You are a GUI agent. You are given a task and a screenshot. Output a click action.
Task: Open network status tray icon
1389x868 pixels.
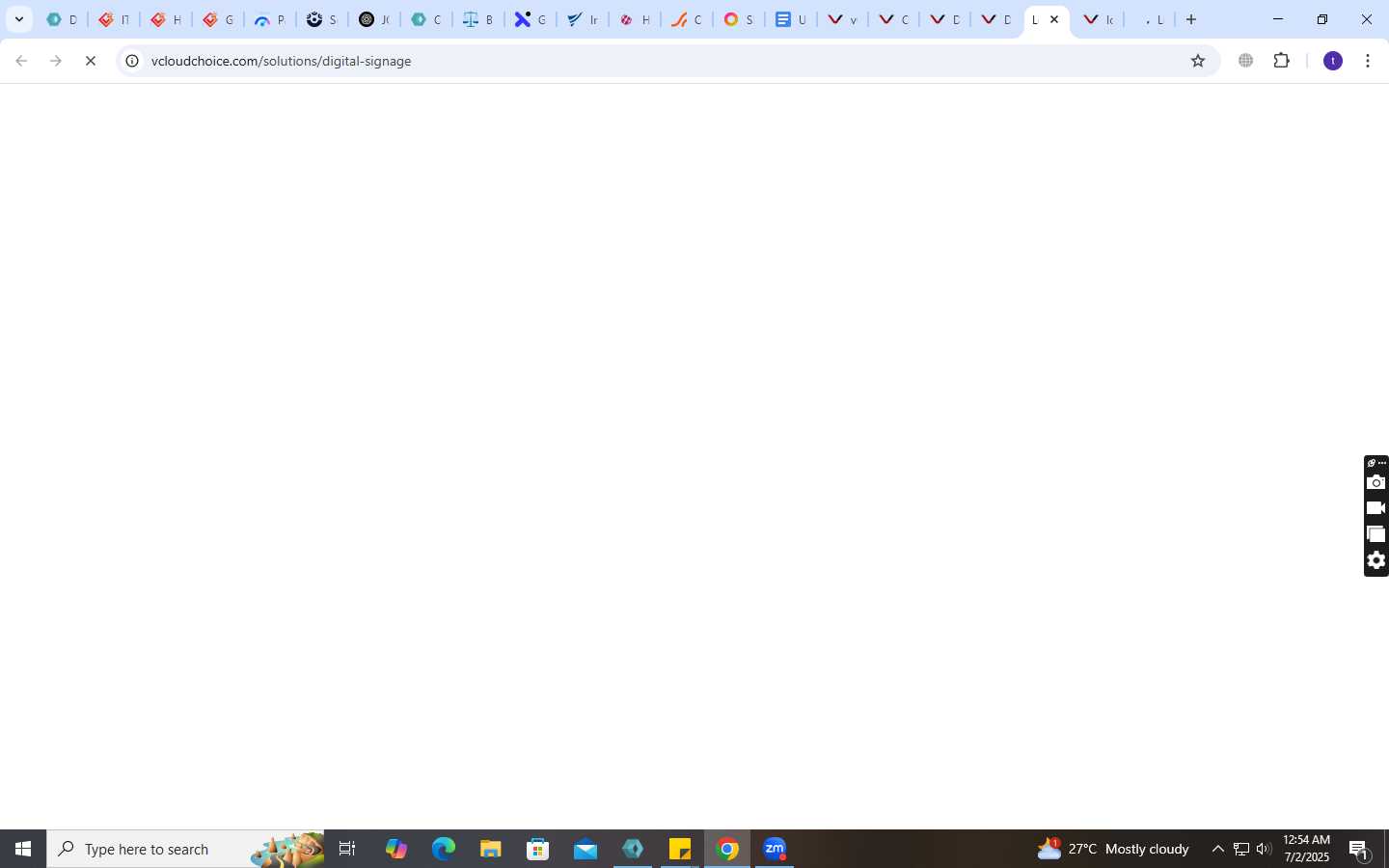(x=1241, y=849)
